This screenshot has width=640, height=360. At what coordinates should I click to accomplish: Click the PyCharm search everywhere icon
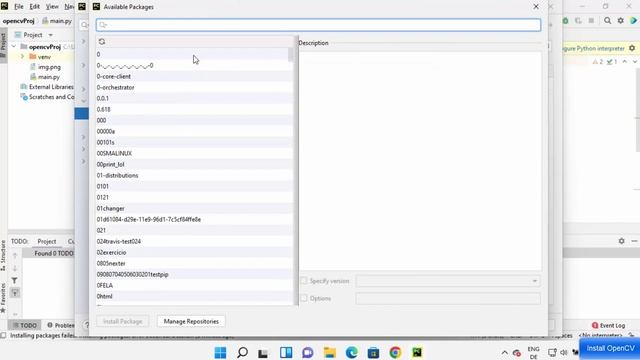point(607,20)
